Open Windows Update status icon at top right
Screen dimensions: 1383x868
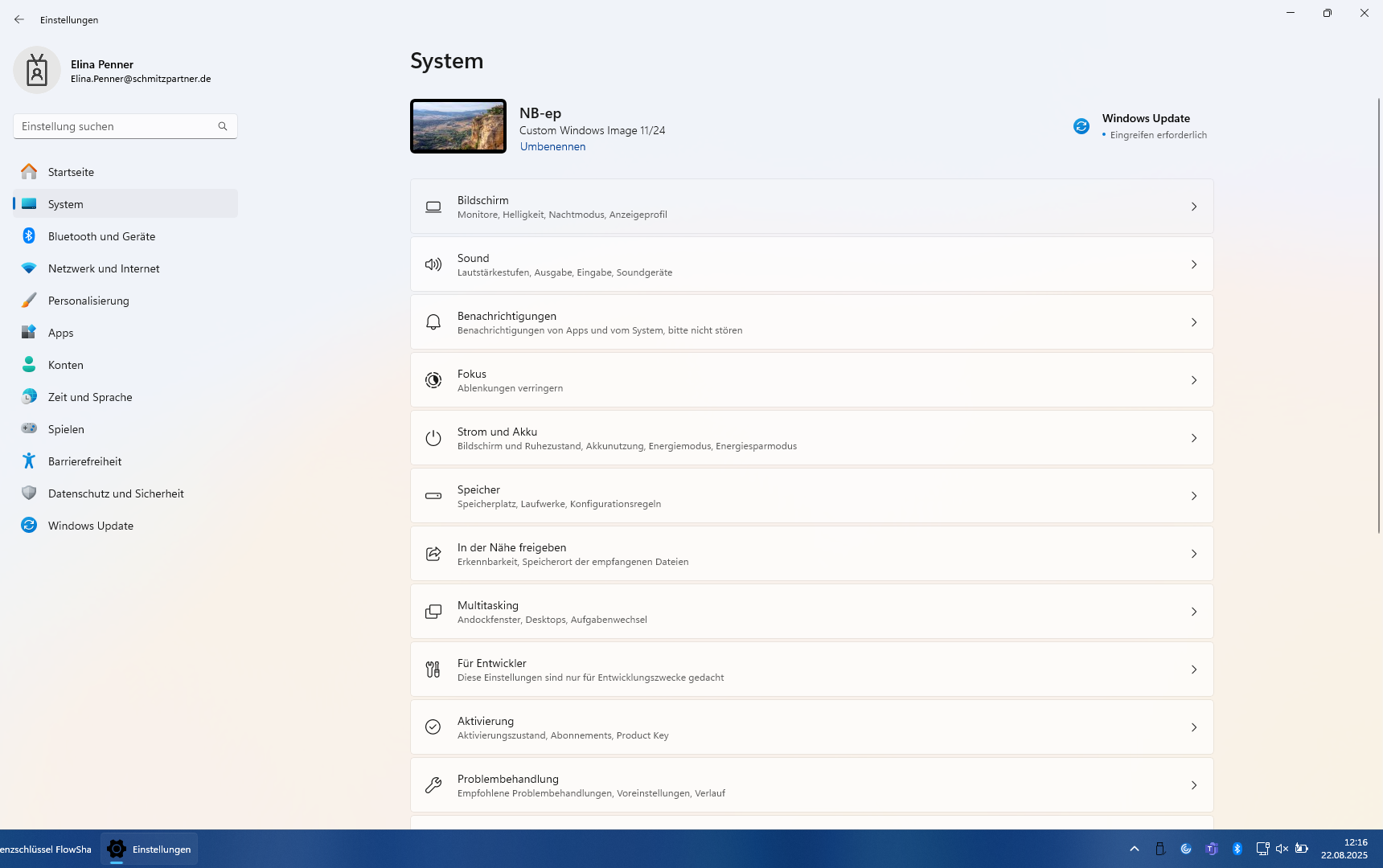tap(1081, 126)
